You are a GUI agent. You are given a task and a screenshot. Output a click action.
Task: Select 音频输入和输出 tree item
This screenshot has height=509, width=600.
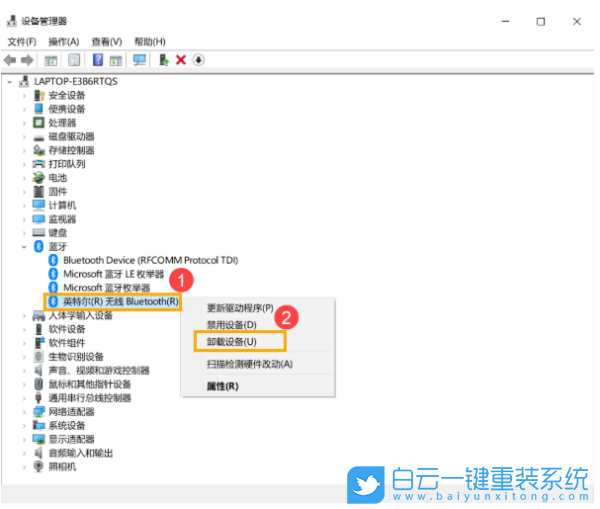coord(81,454)
